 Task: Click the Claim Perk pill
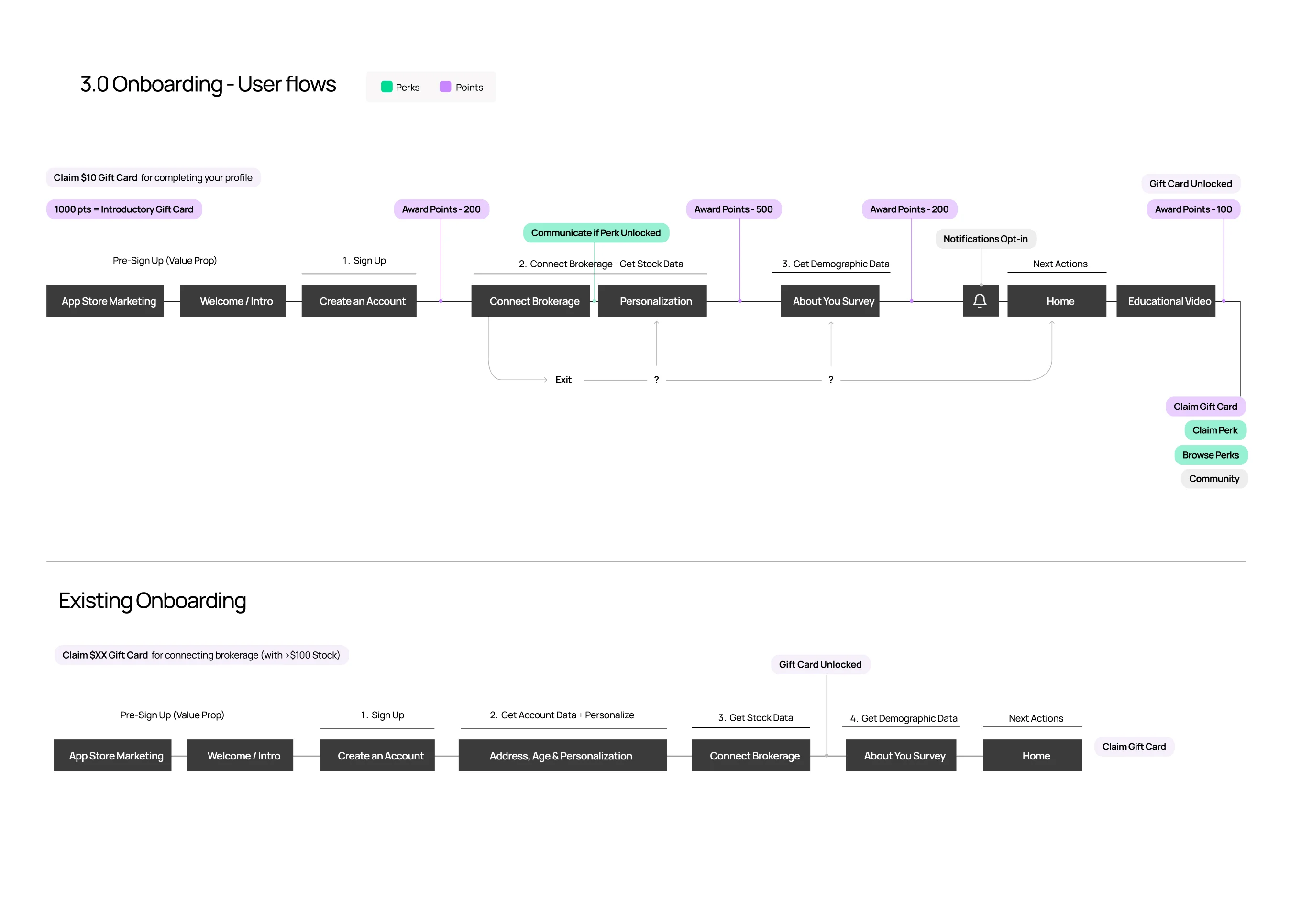(1214, 430)
